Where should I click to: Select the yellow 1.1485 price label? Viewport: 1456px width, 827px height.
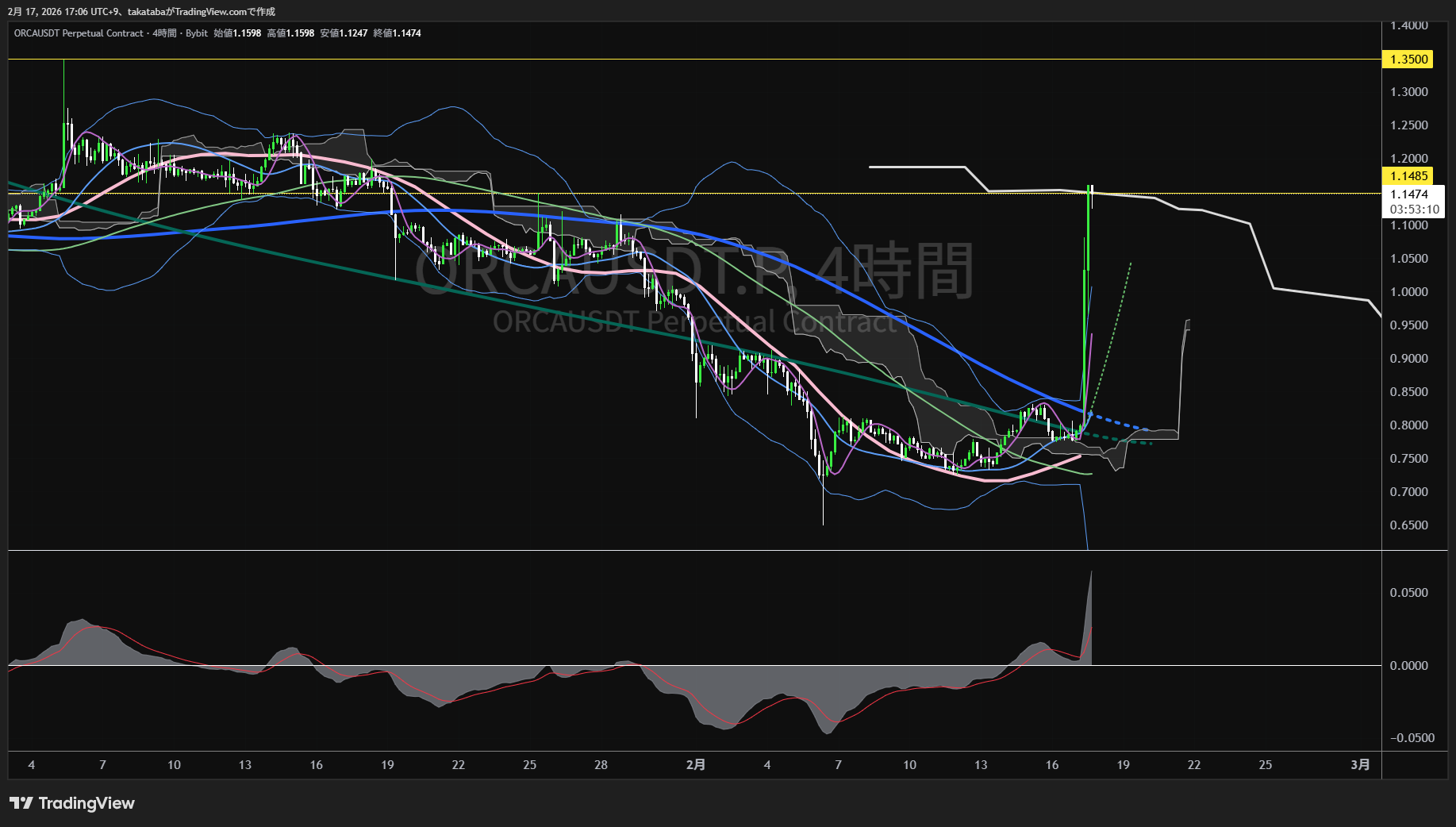(1408, 176)
